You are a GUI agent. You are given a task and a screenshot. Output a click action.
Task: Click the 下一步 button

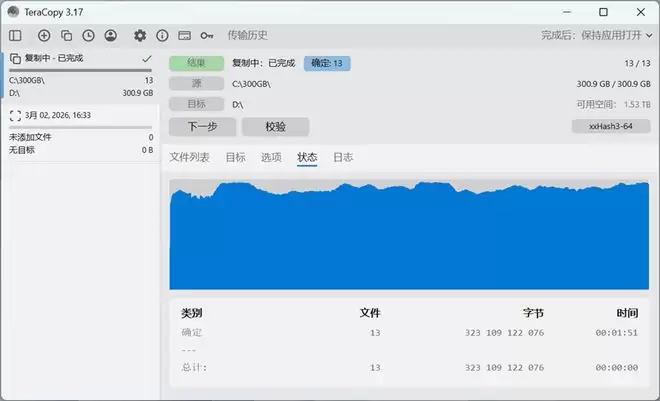coord(202,127)
